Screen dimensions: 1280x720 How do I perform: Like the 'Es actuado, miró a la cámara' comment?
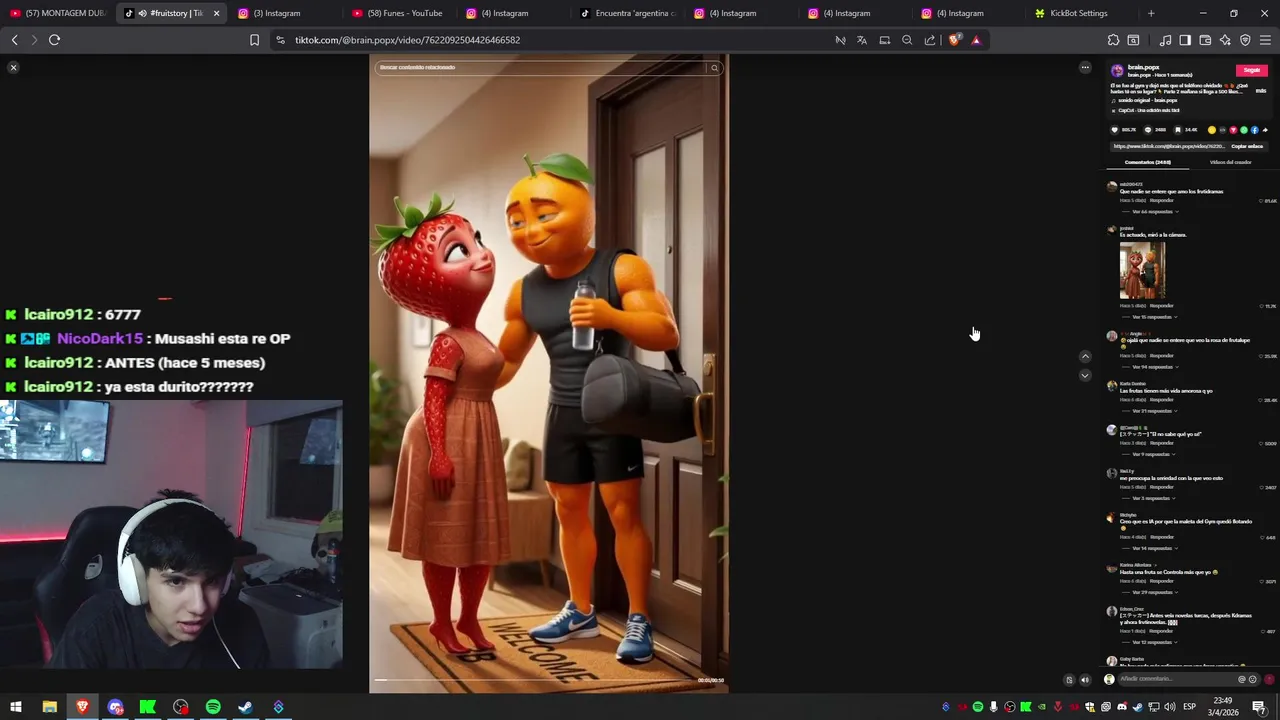[x=1261, y=306]
